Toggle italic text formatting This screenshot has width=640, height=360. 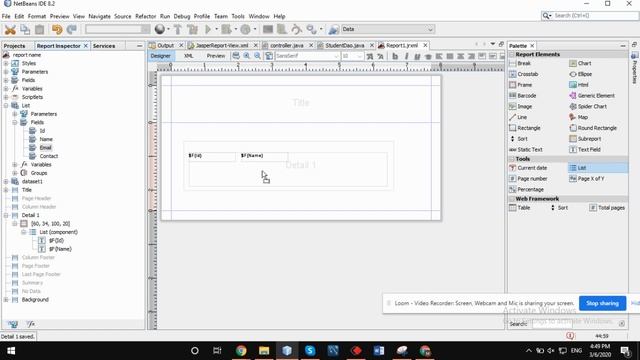point(406,56)
